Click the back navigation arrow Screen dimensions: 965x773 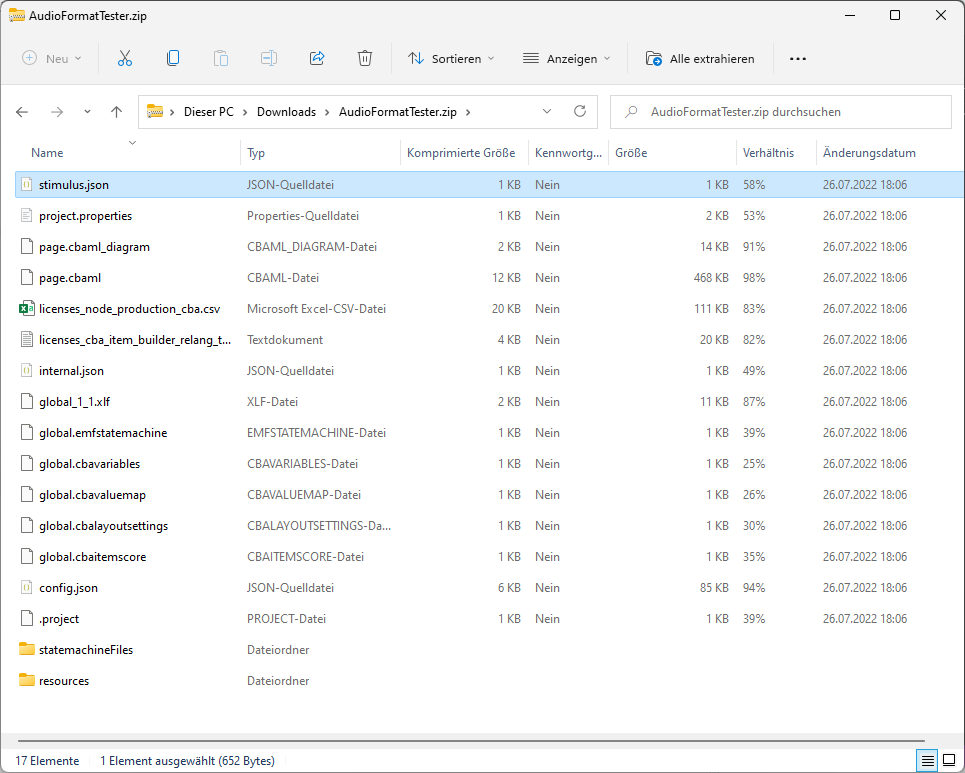click(x=22, y=112)
